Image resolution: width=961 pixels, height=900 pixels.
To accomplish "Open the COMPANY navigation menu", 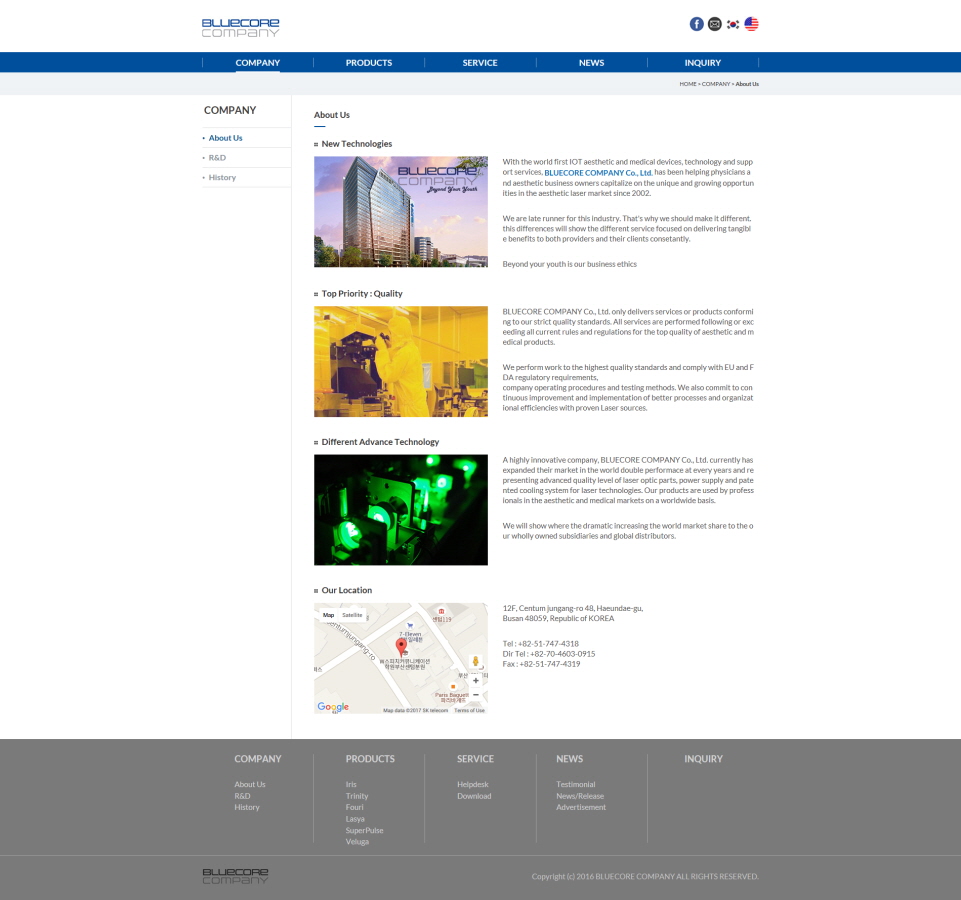I will pos(257,63).
